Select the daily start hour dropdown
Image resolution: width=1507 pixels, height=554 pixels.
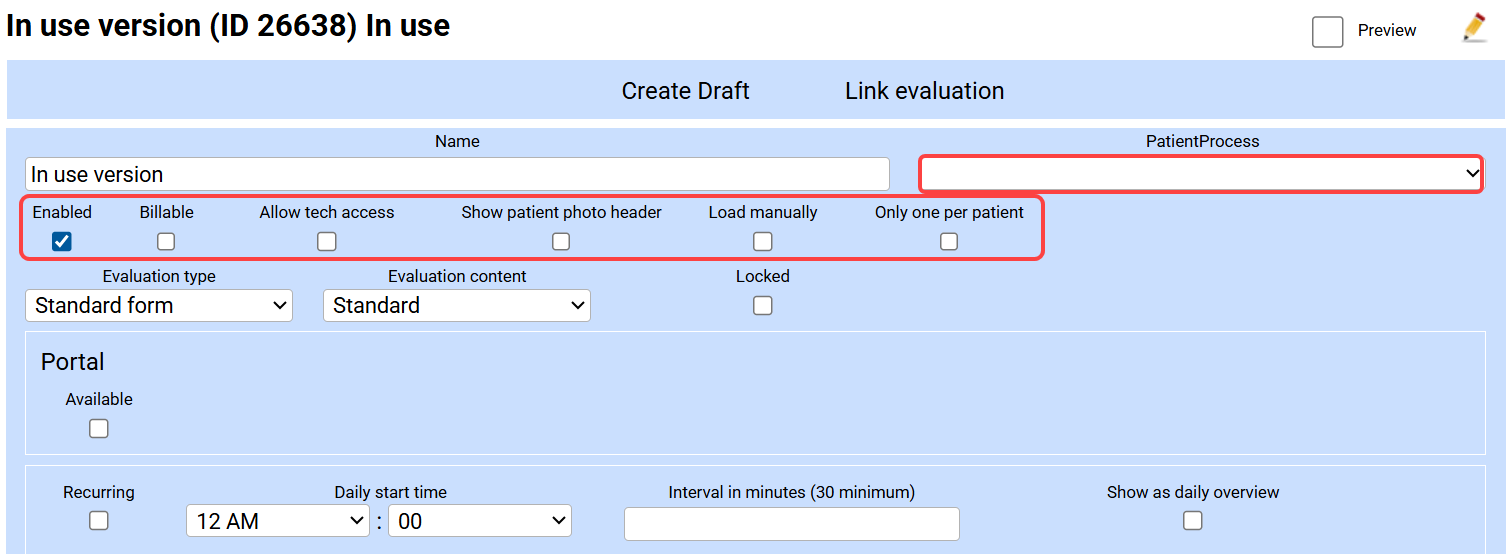pos(278,521)
